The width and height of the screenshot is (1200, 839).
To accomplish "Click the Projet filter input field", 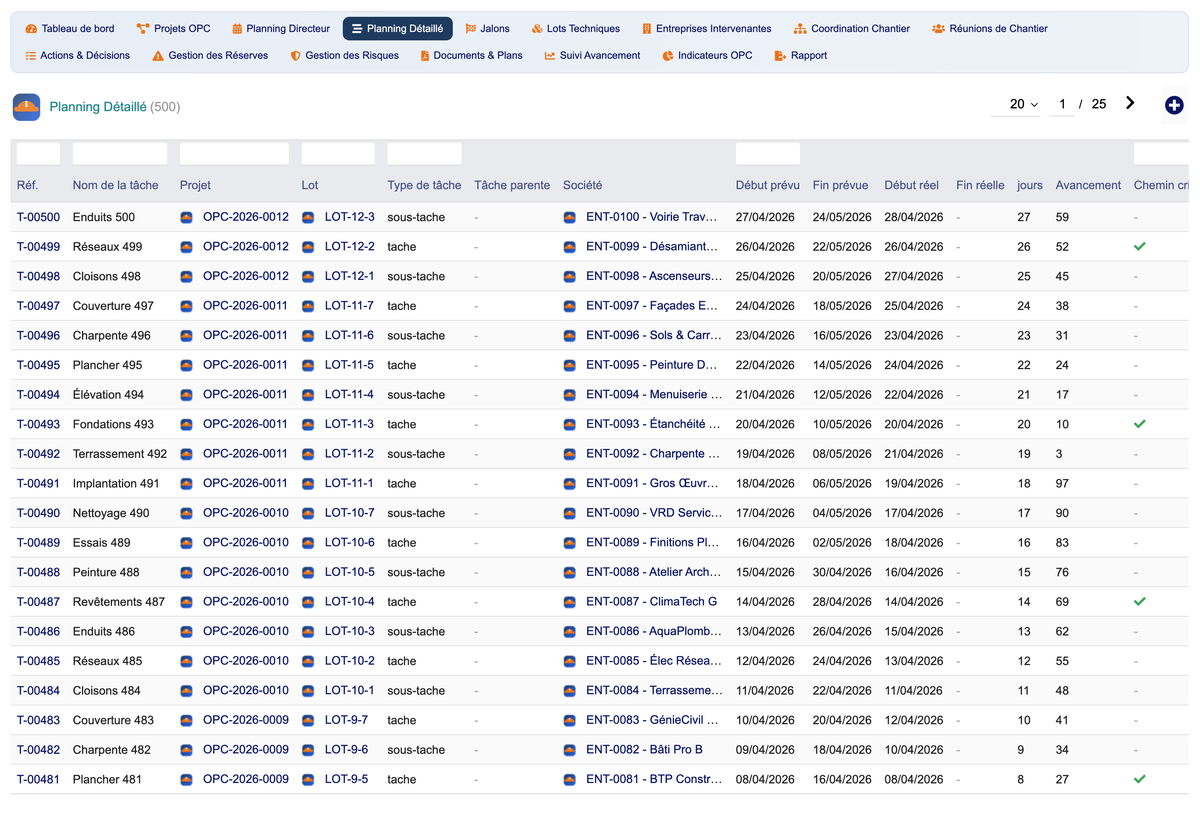I will 234,154.
